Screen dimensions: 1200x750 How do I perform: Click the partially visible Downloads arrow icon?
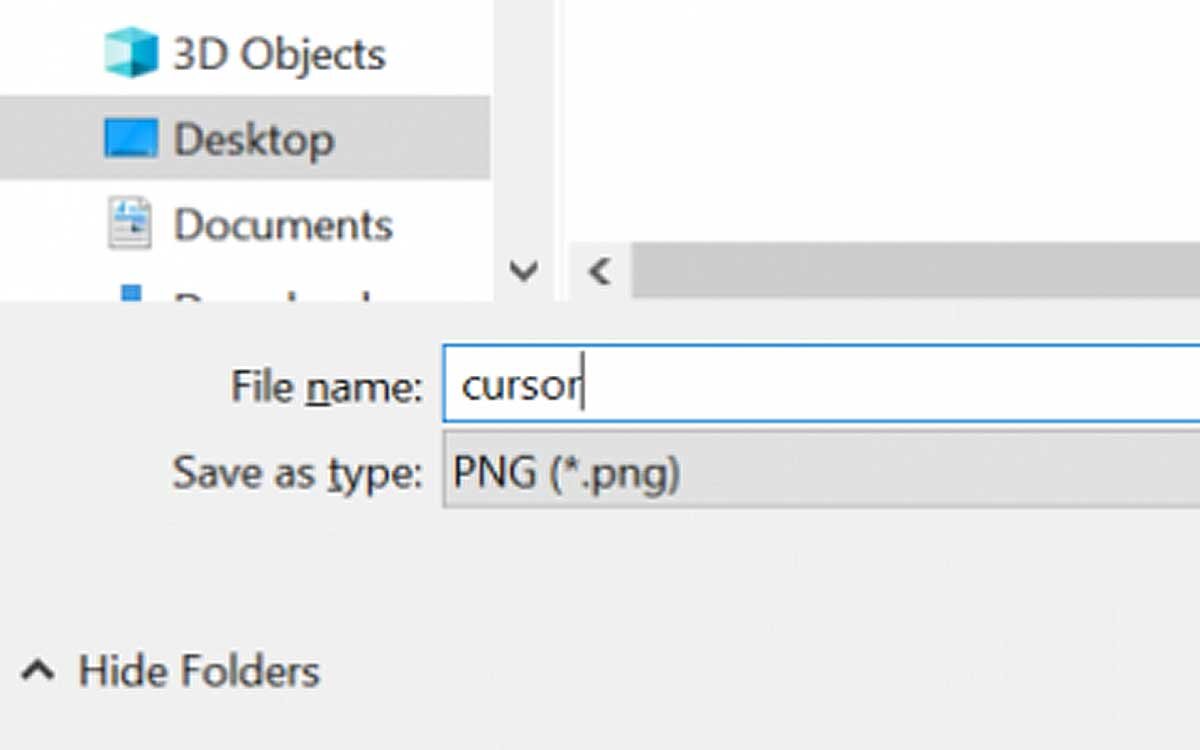tap(131, 293)
